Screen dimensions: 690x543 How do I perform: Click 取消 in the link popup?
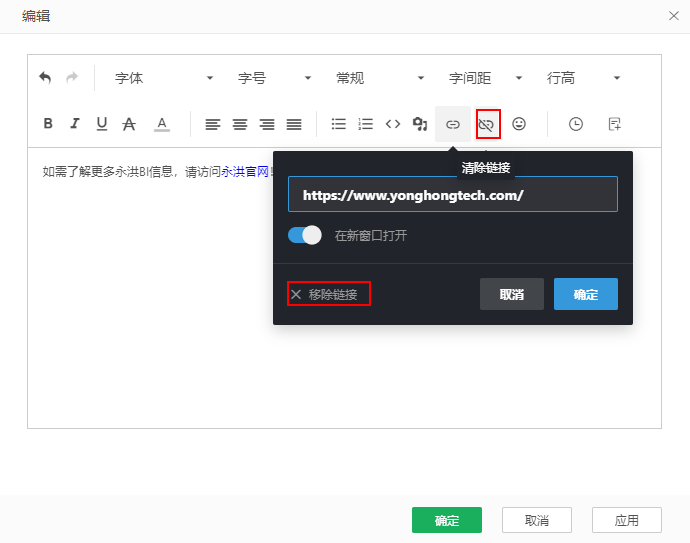[512, 294]
